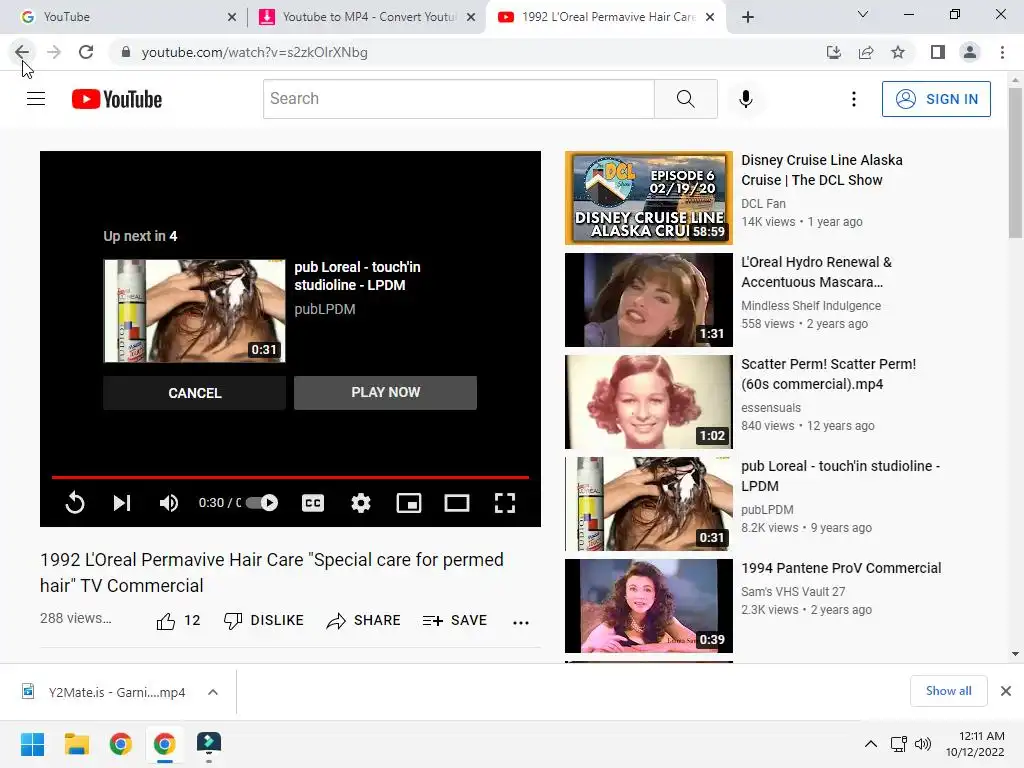The height and width of the screenshot is (768, 1024).
Task: Toggle the autoplay switch in player
Action: click(261, 502)
